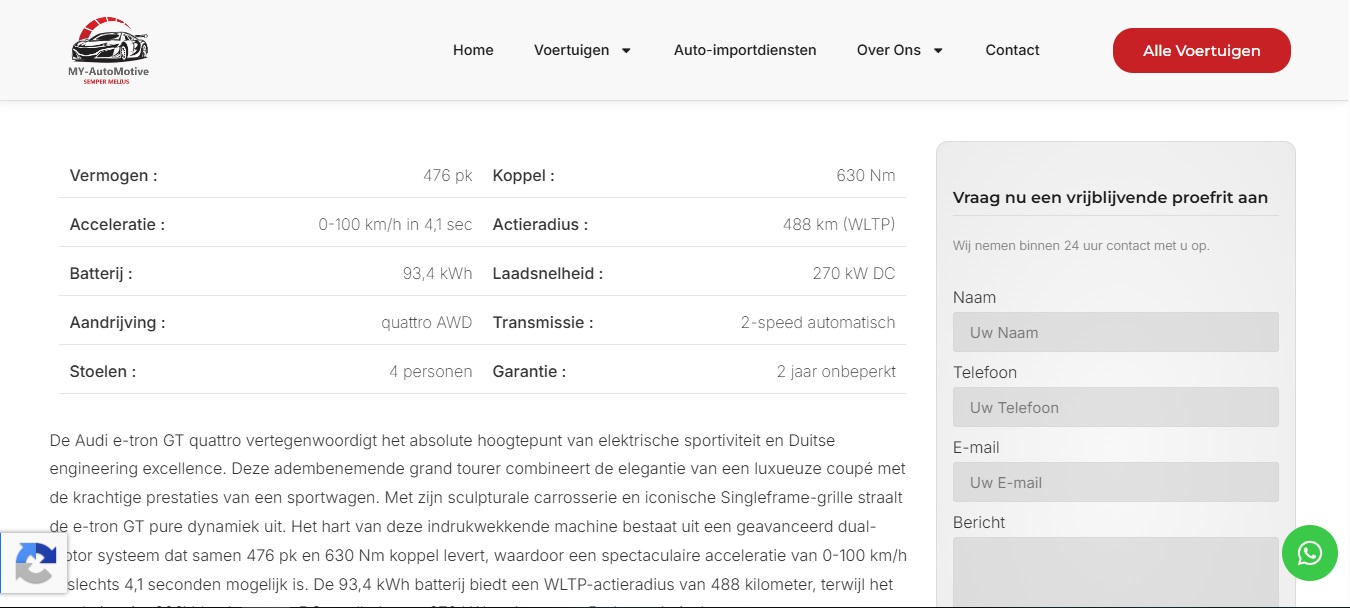1350x608 pixels.
Task: Open the Voertuigen menu item
Action: click(572, 50)
